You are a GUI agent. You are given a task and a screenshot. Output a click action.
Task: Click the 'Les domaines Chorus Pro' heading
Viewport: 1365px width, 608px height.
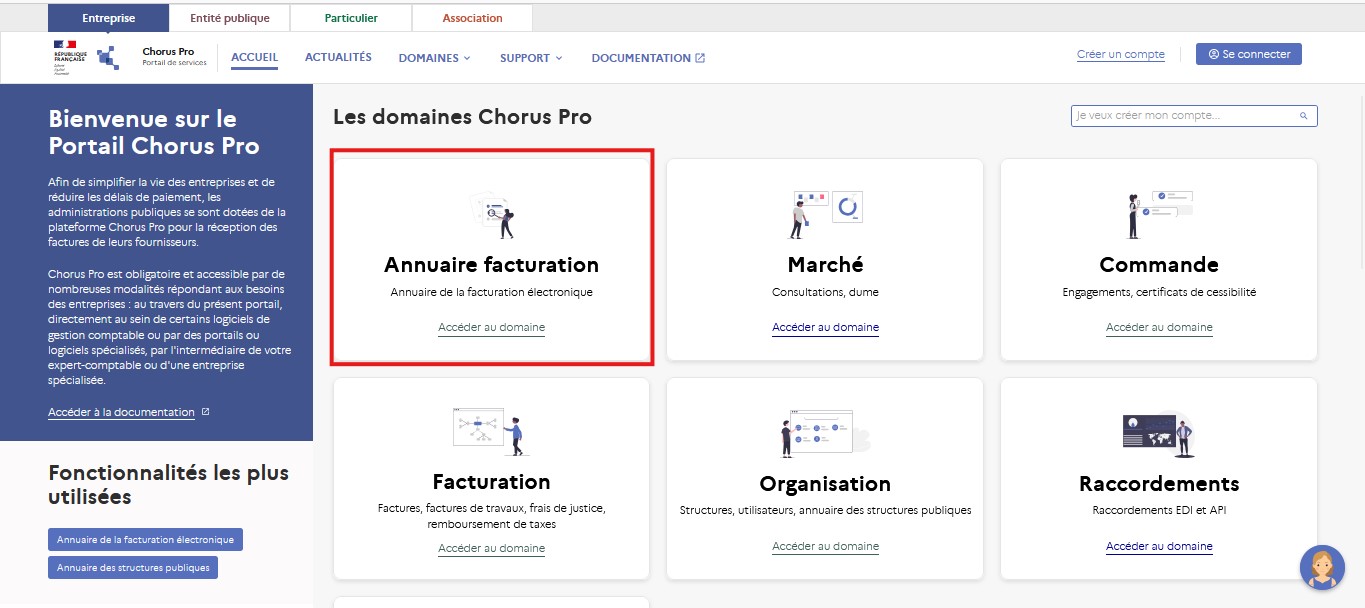coord(462,117)
